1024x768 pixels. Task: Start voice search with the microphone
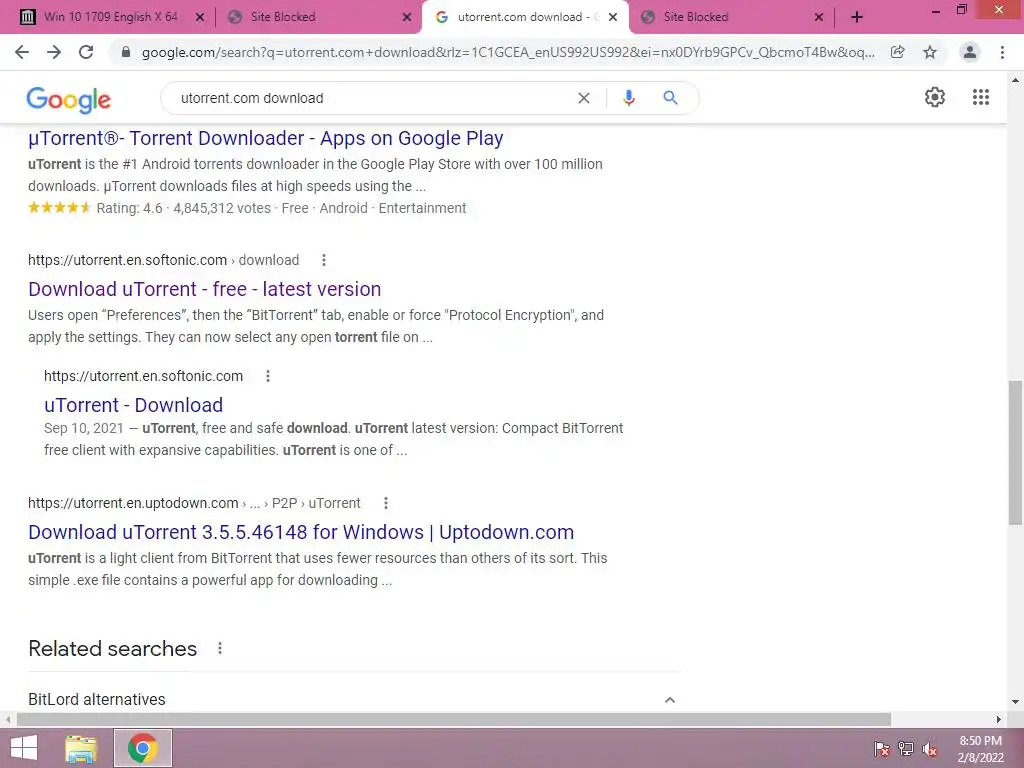point(629,98)
